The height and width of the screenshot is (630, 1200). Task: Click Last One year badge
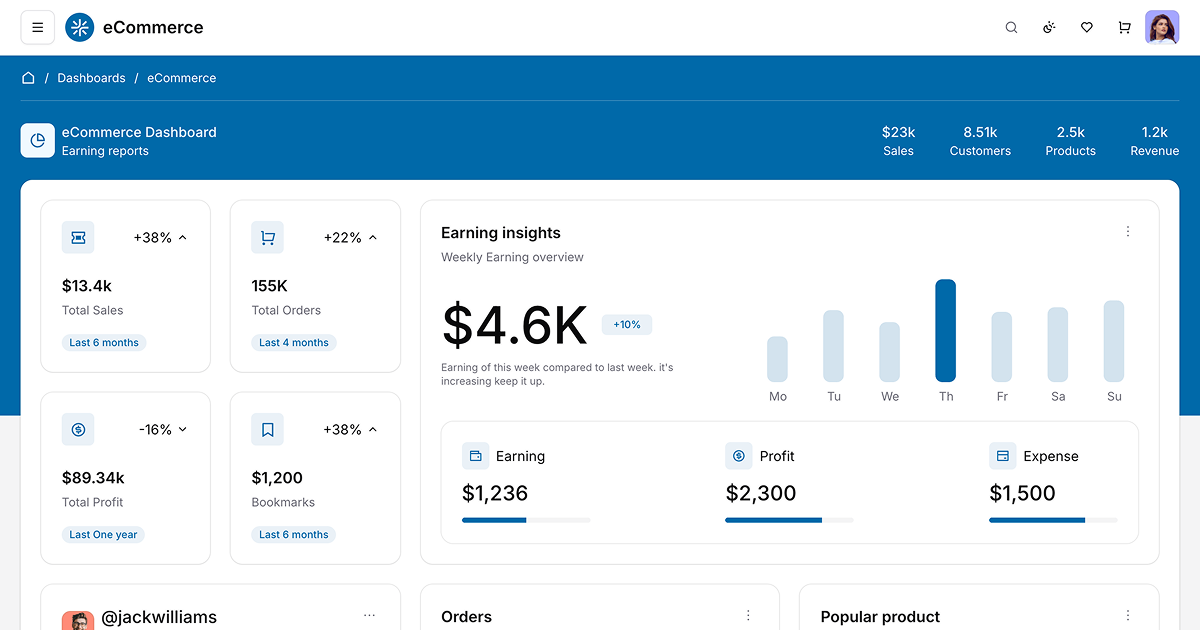(103, 535)
